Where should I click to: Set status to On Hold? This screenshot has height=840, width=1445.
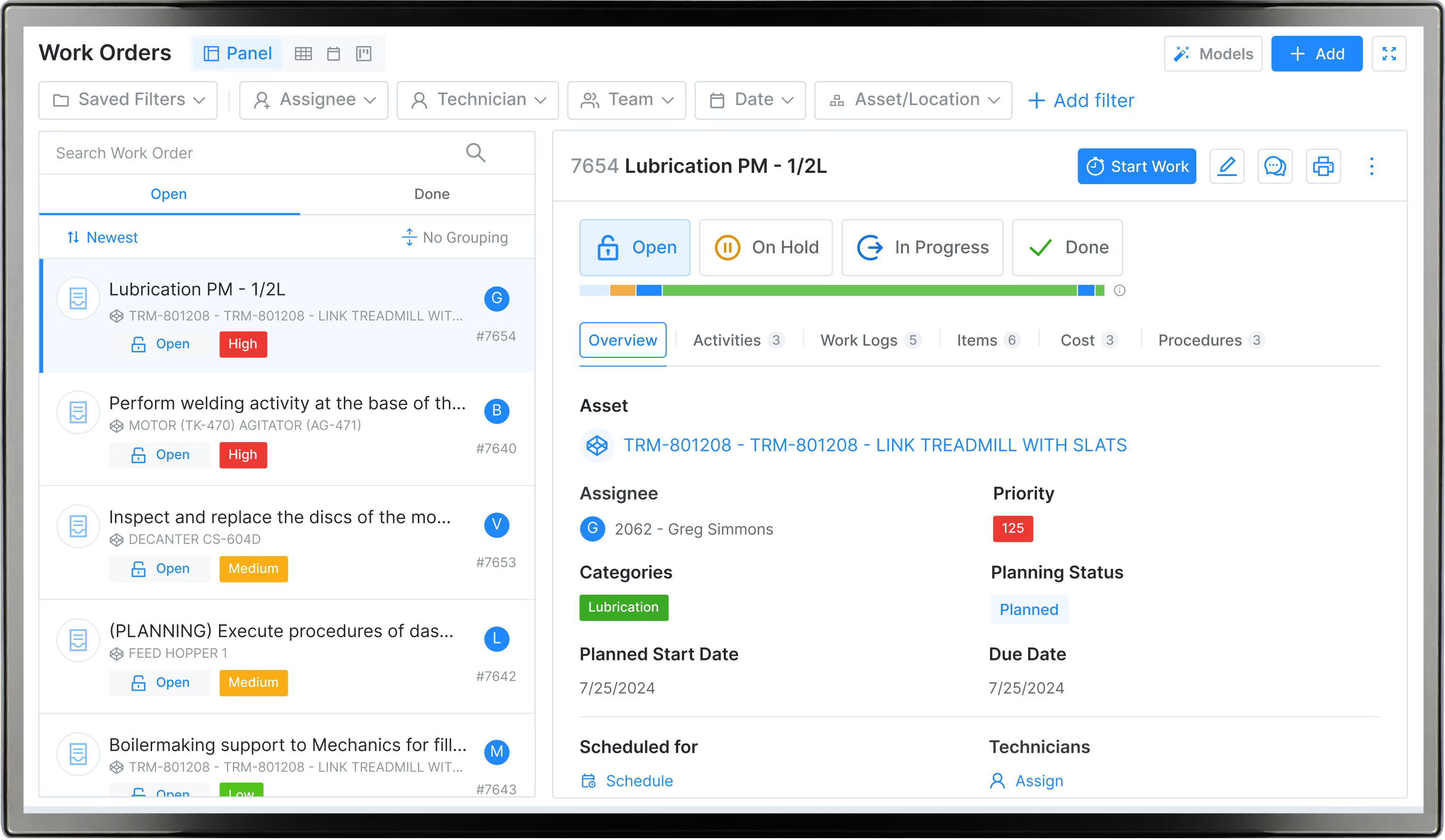click(x=765, y=247)
